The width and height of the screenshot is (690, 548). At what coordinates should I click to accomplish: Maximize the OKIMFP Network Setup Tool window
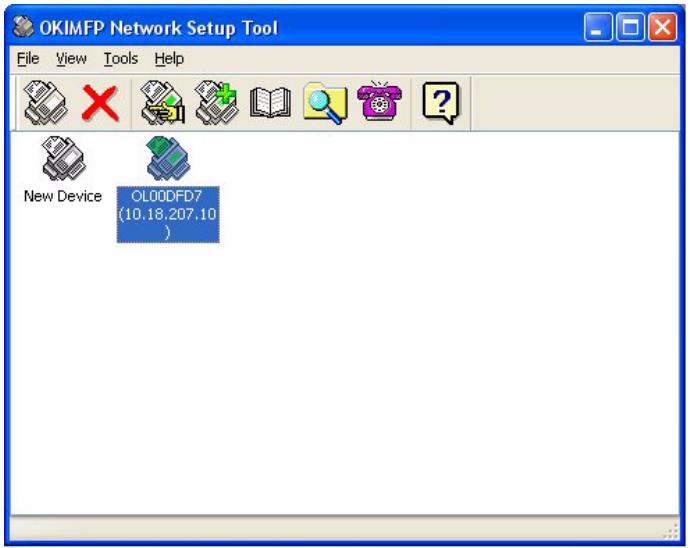[x=630, y=27]
